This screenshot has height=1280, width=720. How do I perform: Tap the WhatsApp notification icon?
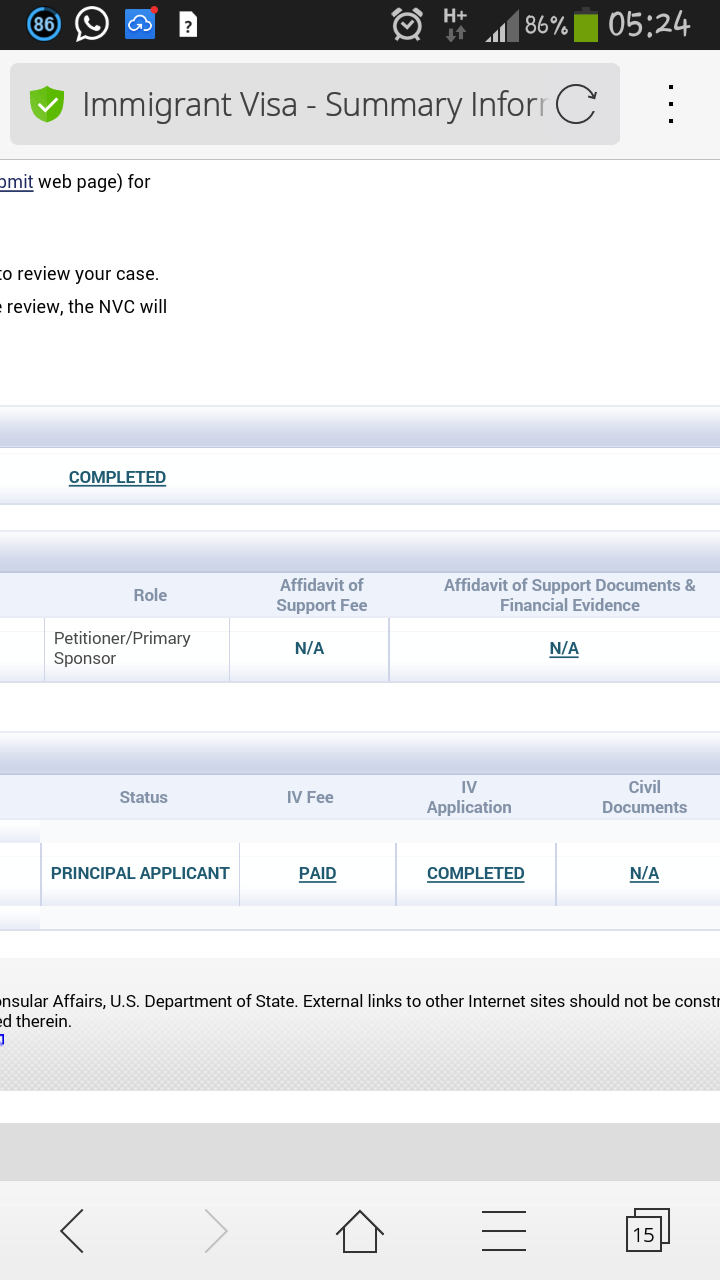[x=92, y=24]
